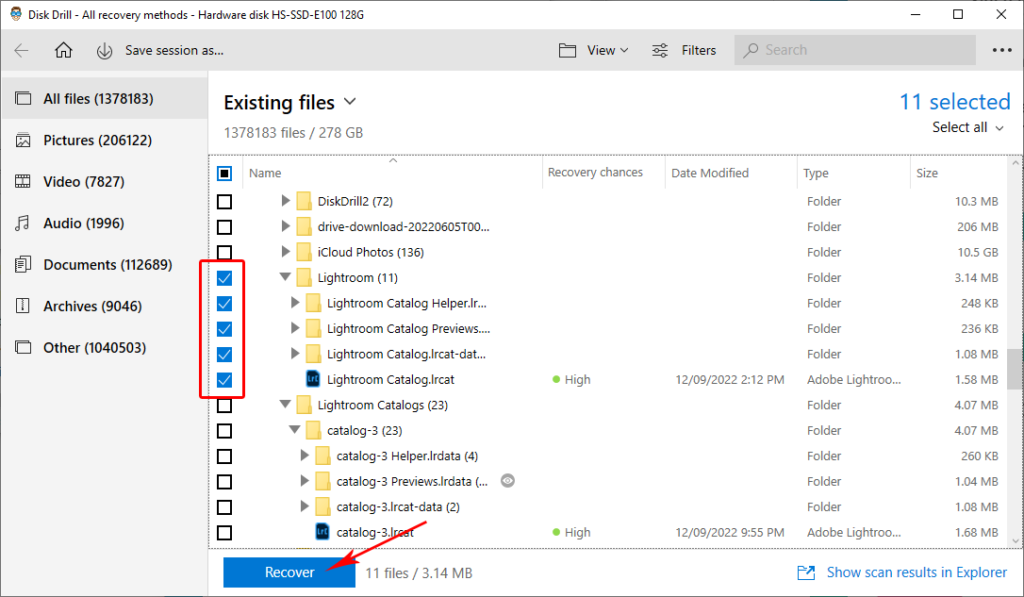The width and height of the screenshot is (1024, 597).
Task: Open the Select all dropdown
Action: pyautogui.click(x=966, y=127)
